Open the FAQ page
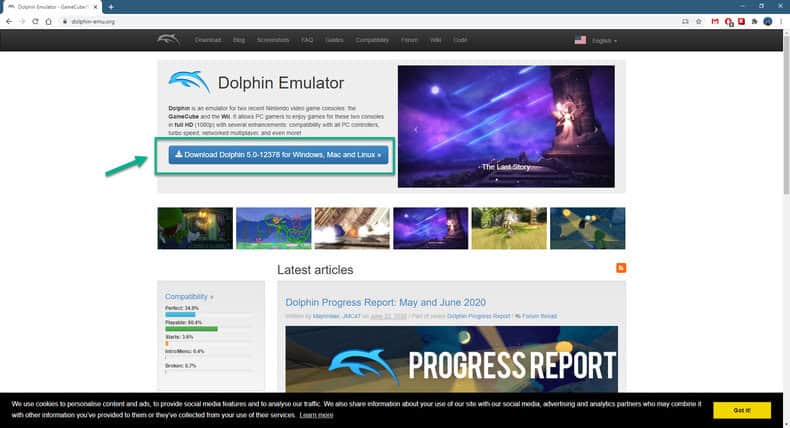The width and height of the screenshot is (790, 428). [x=307, y=40]
